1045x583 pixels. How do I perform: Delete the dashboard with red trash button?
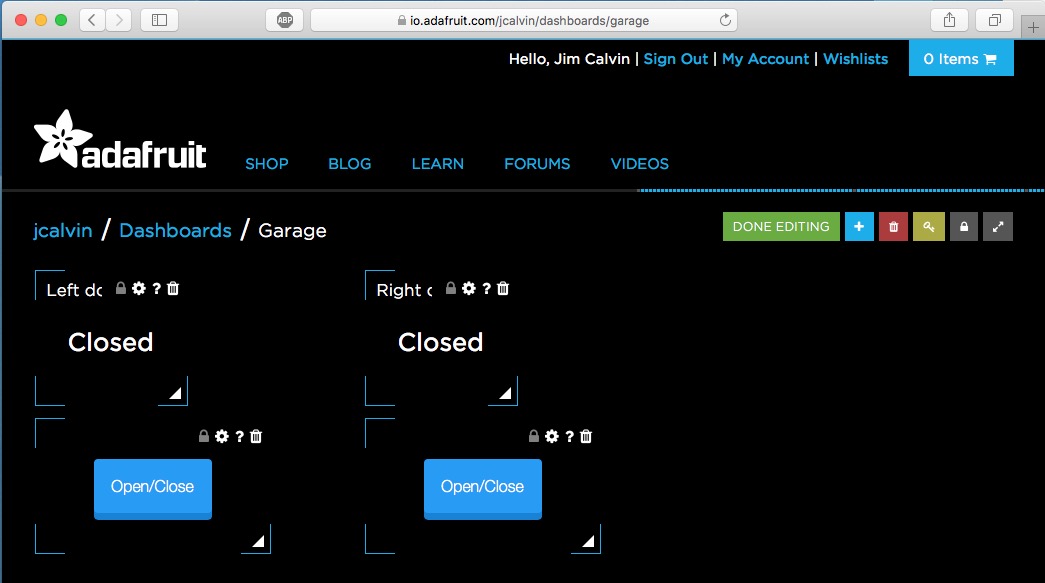(894, 227)
